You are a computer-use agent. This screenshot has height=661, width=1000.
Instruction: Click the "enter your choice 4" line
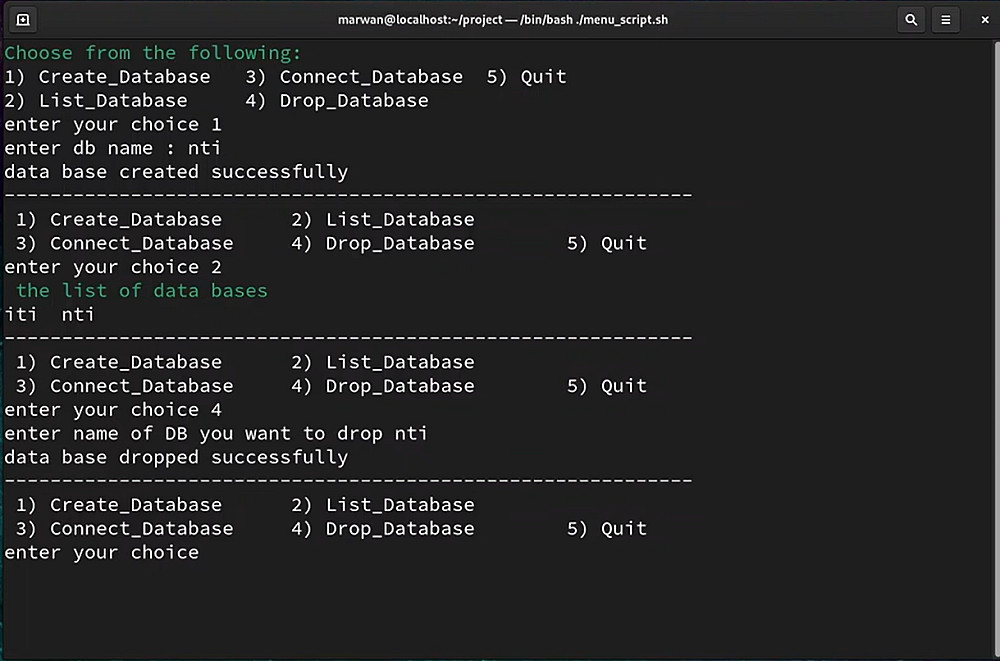[x=113, y=410]
